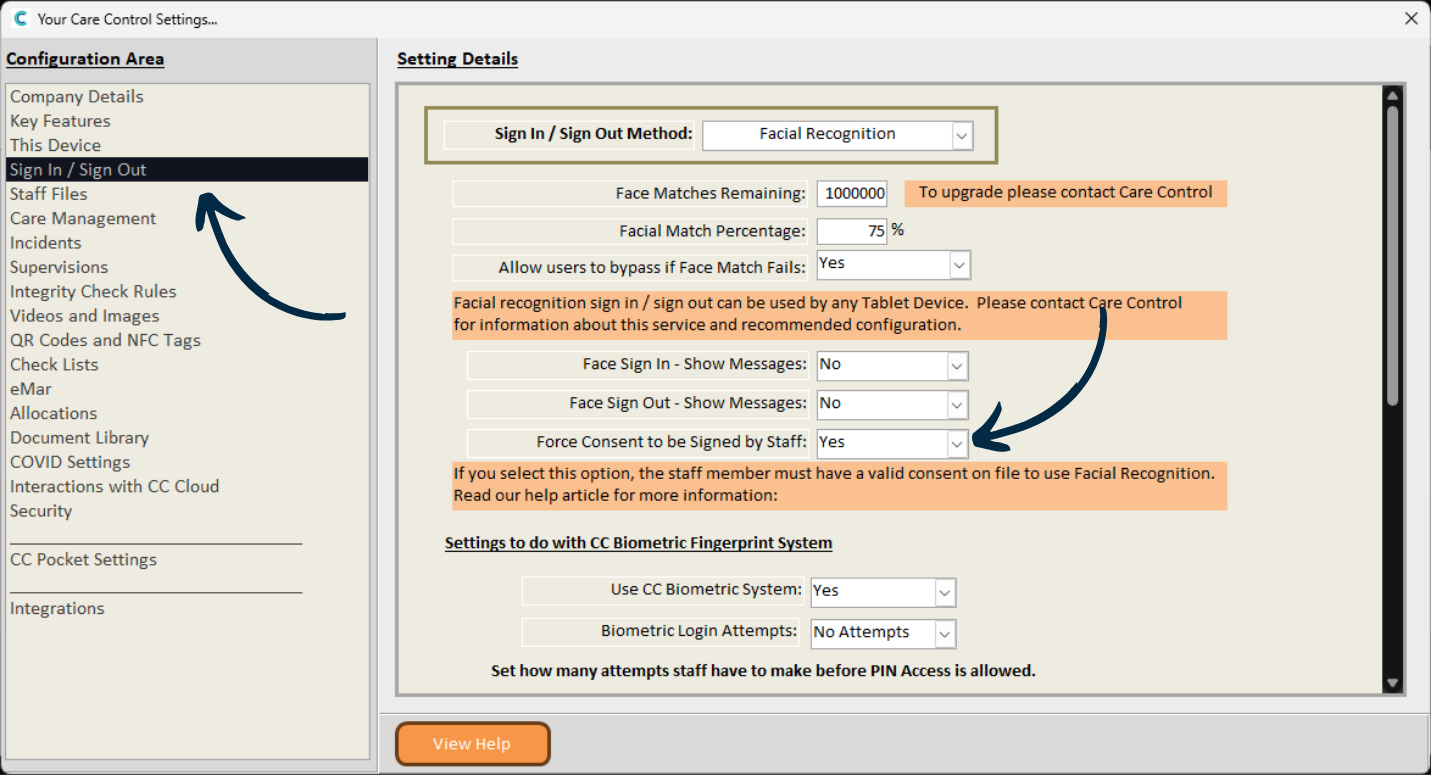Open Face Sign In Show Messages dropdown
Screen dimensions: 1434x778
pyautogui.click(x=957, y=366)
